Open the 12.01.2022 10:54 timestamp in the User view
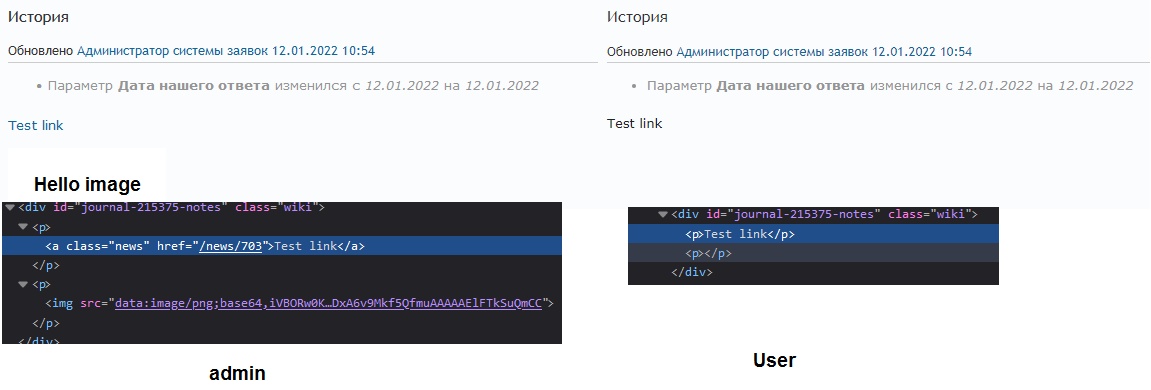The image size is (1151, 390). 921,52
